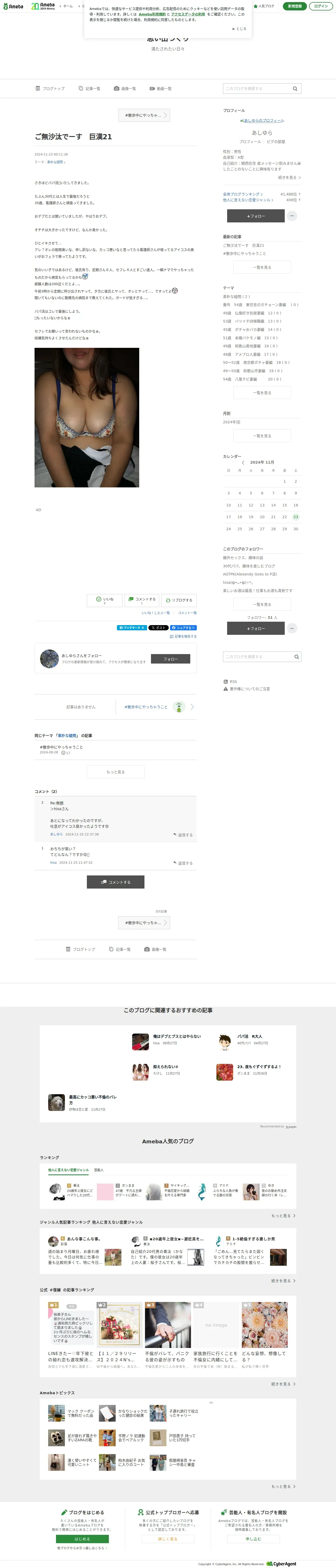Click 一覧を見る under テーマ list
Image resolution: width=336 pixels, height=1568 pixels.
262,393
